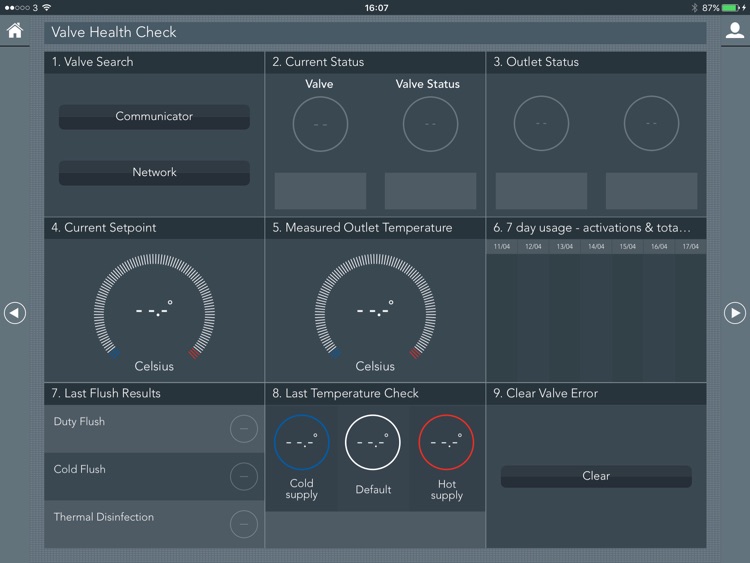750x563 pixels.
Task: Tap the box under the Valve circle
Action: 320,191
